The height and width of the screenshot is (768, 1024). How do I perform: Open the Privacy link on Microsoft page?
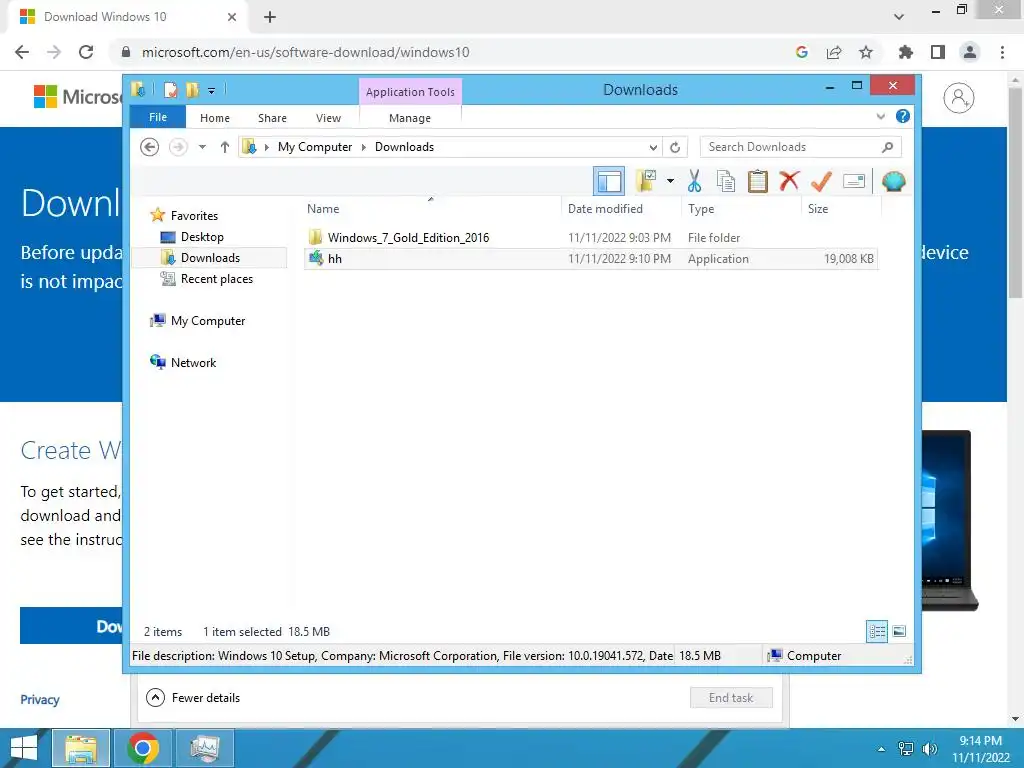click(40, 699)
